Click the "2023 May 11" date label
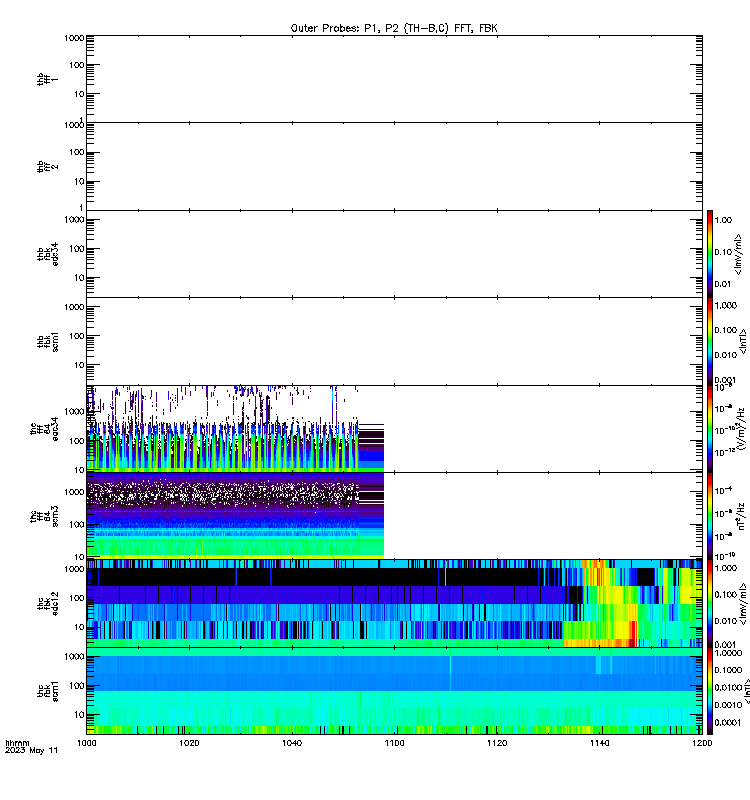Image resolution: width=750 pixels, height=800 pixels. pos(32,751)
